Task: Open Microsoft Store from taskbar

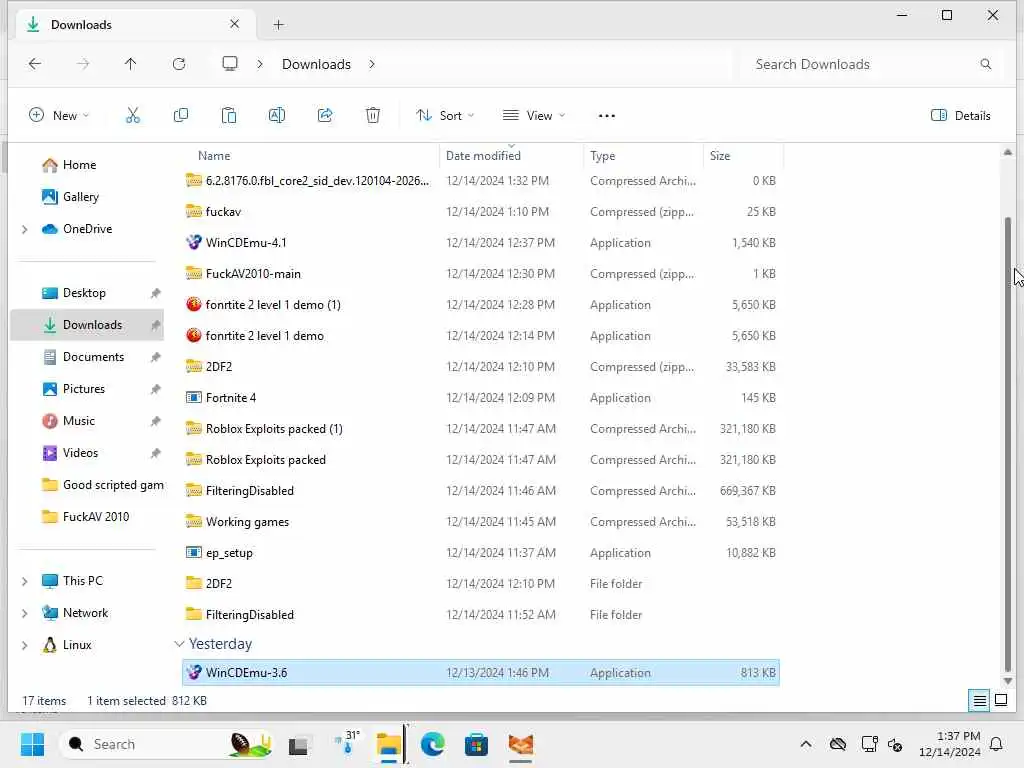Action: (476, 744)
